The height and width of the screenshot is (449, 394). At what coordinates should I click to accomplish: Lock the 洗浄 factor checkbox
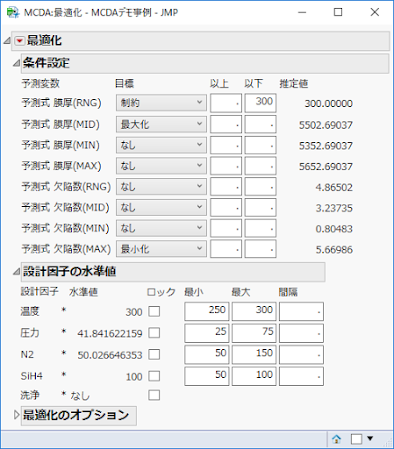pyautogui.click(x=154, y=395)
